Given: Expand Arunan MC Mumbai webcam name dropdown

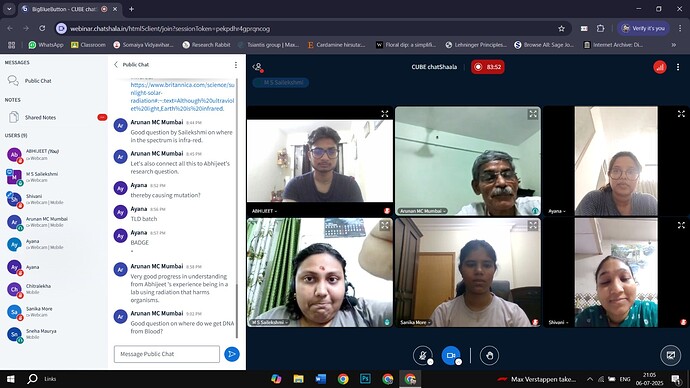Looking at the screenshot, I should (422, 211).
